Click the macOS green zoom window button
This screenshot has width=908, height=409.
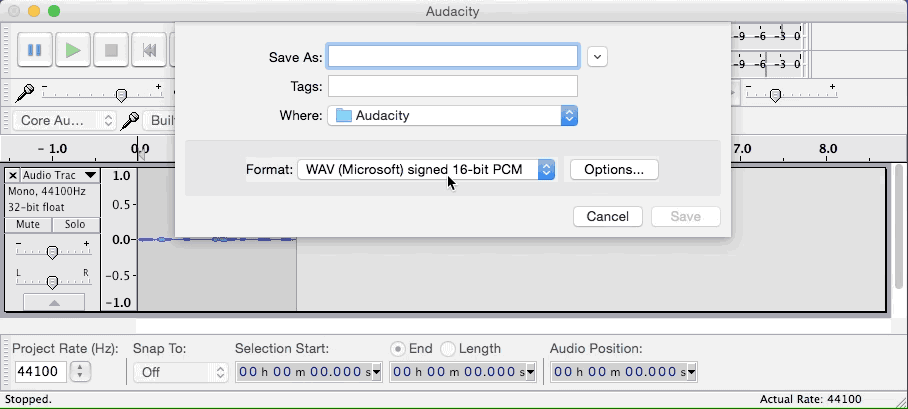[54, 11]
